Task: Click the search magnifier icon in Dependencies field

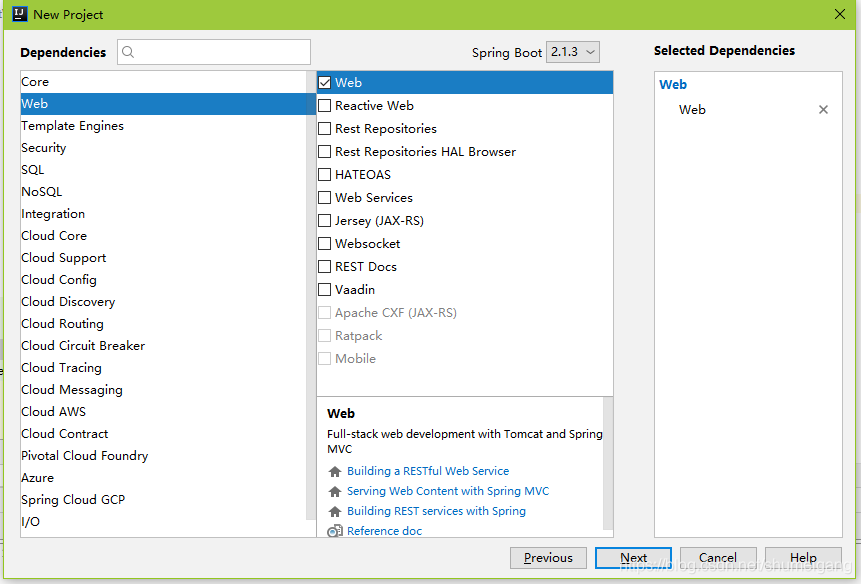Action: [128, 52]
